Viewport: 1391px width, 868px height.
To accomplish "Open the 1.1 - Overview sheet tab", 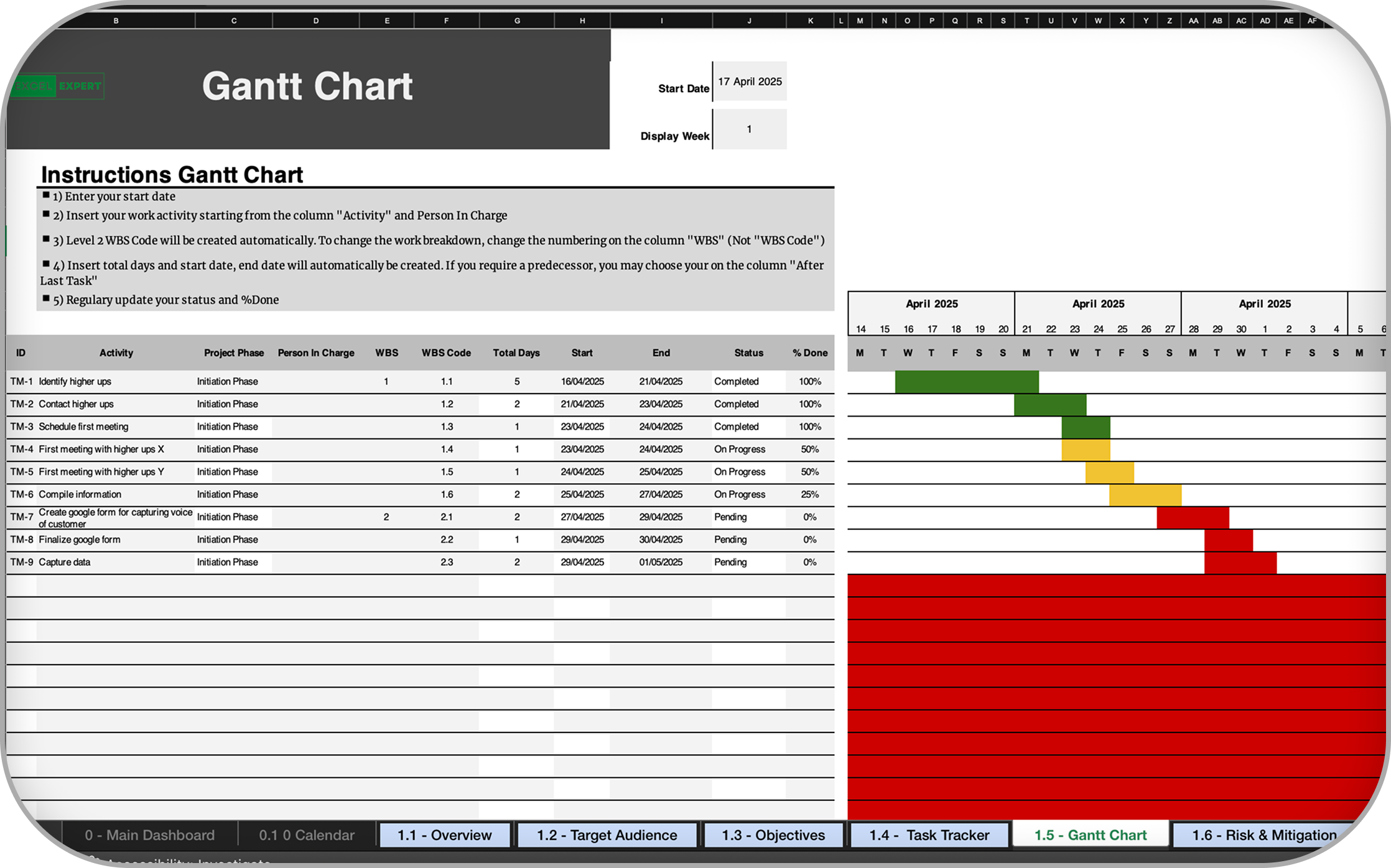I will [x=444, y=835].
